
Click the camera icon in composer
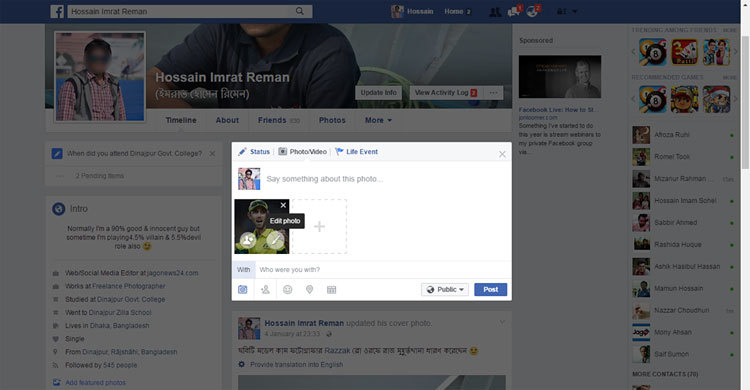[243, 290]
